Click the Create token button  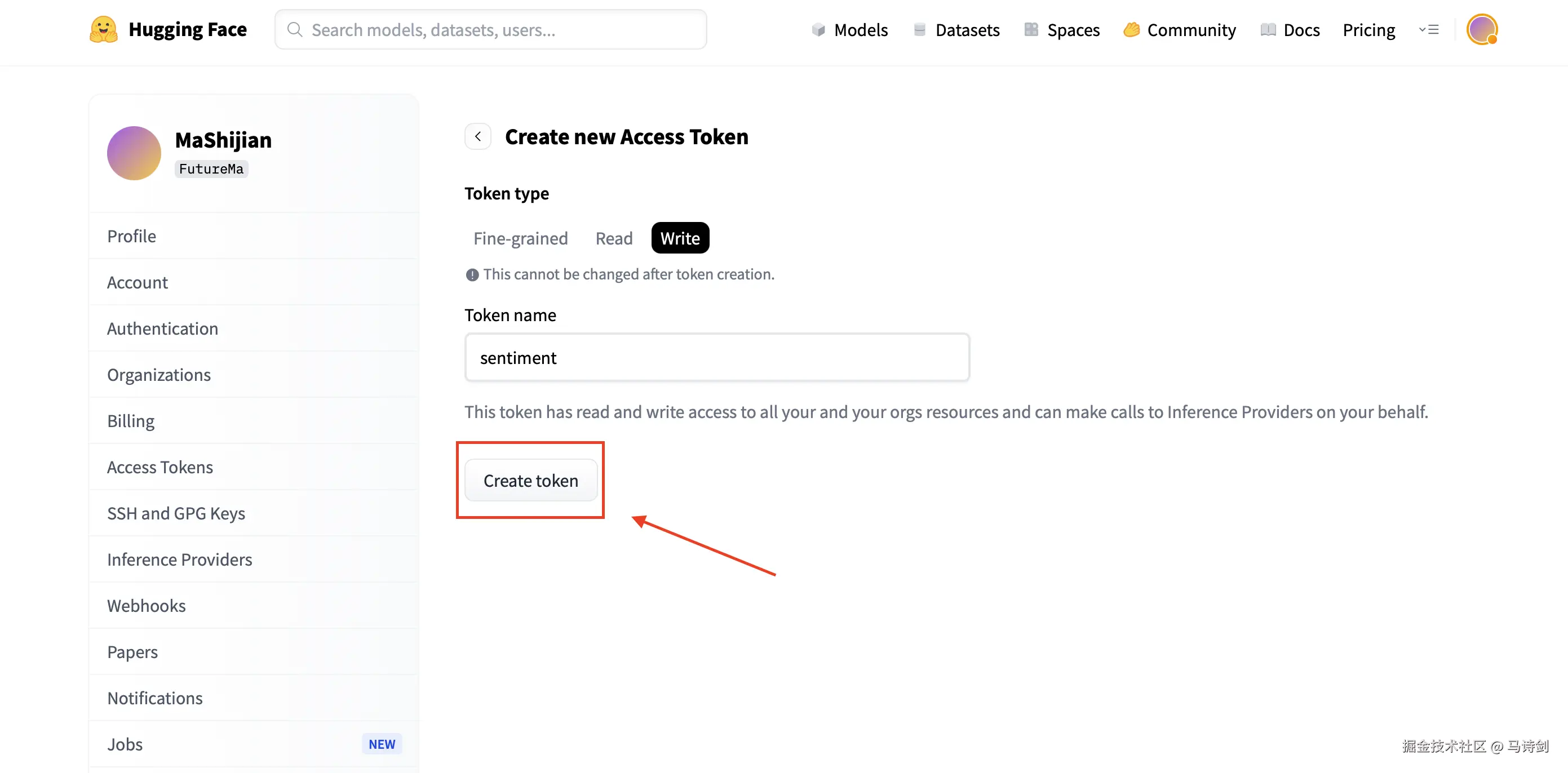531,480
